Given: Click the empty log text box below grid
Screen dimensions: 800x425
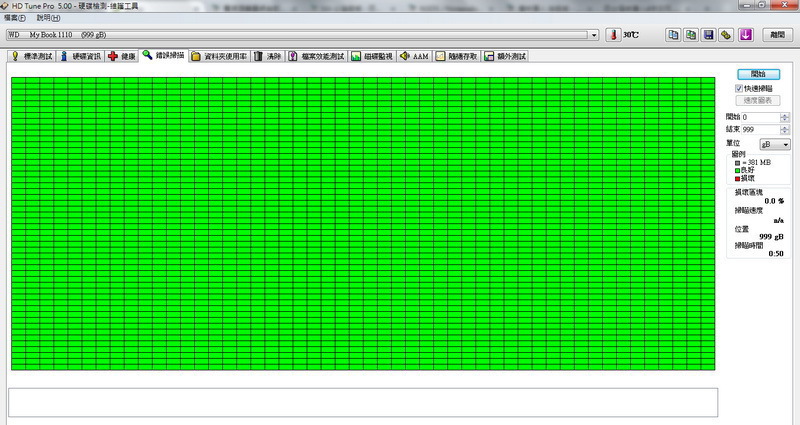Looking at the screenshot, I should (x=363, y=403).
